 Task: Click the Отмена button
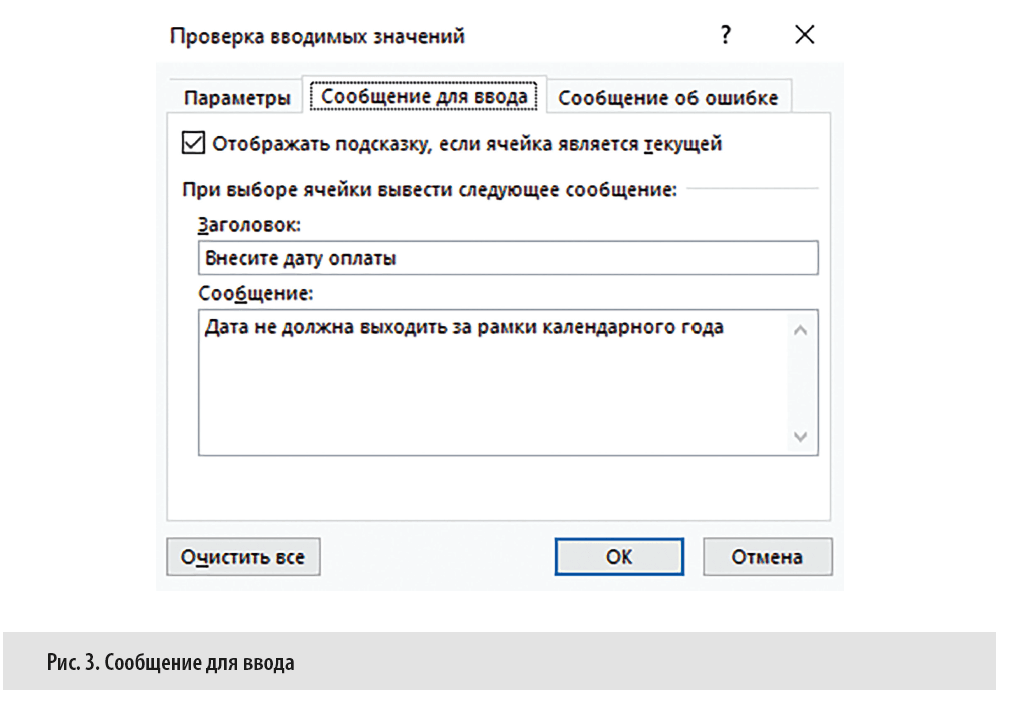point(767,557)
